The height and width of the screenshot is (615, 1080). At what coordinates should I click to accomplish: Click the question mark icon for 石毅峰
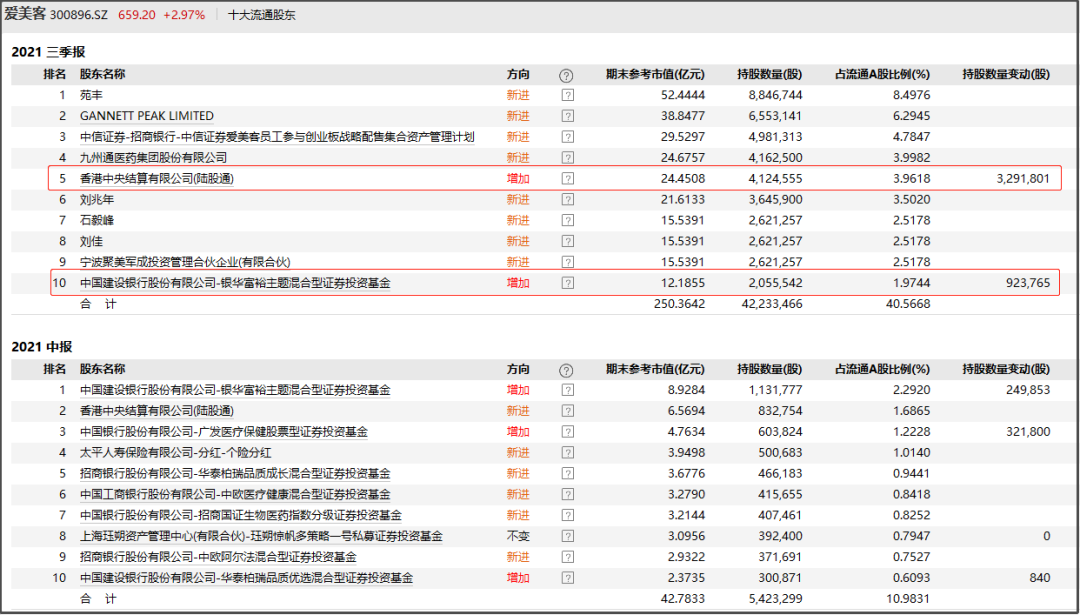(x=568, y=220)
